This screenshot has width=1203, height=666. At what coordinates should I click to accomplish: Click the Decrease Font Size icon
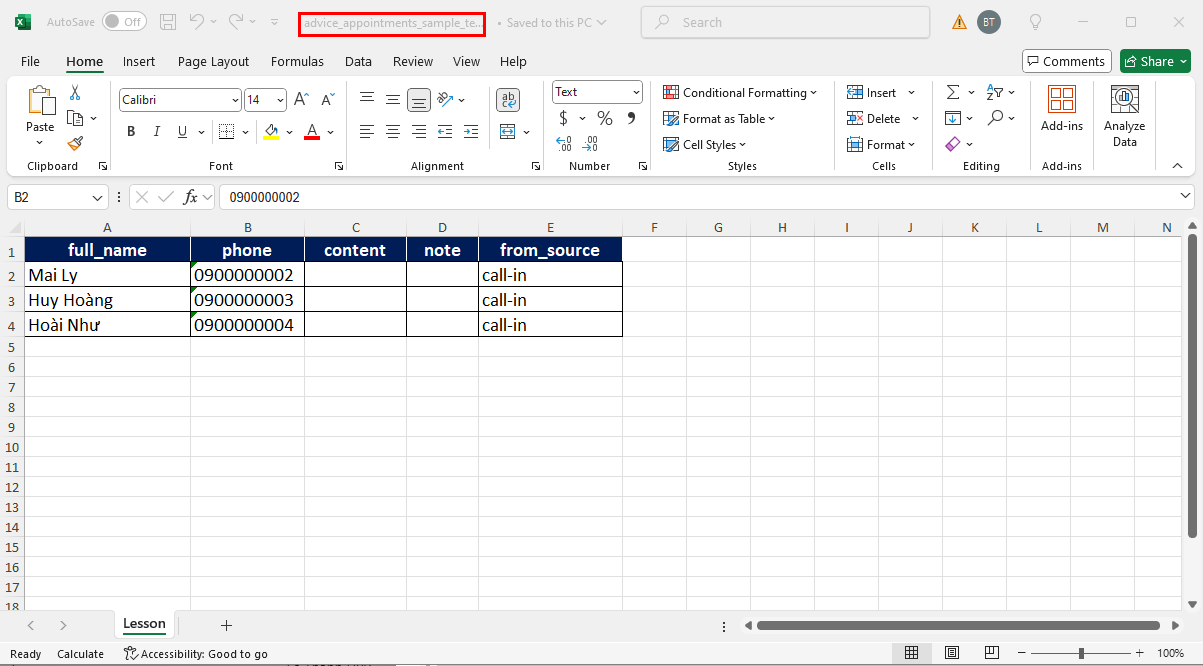click(x=327, y=99)
